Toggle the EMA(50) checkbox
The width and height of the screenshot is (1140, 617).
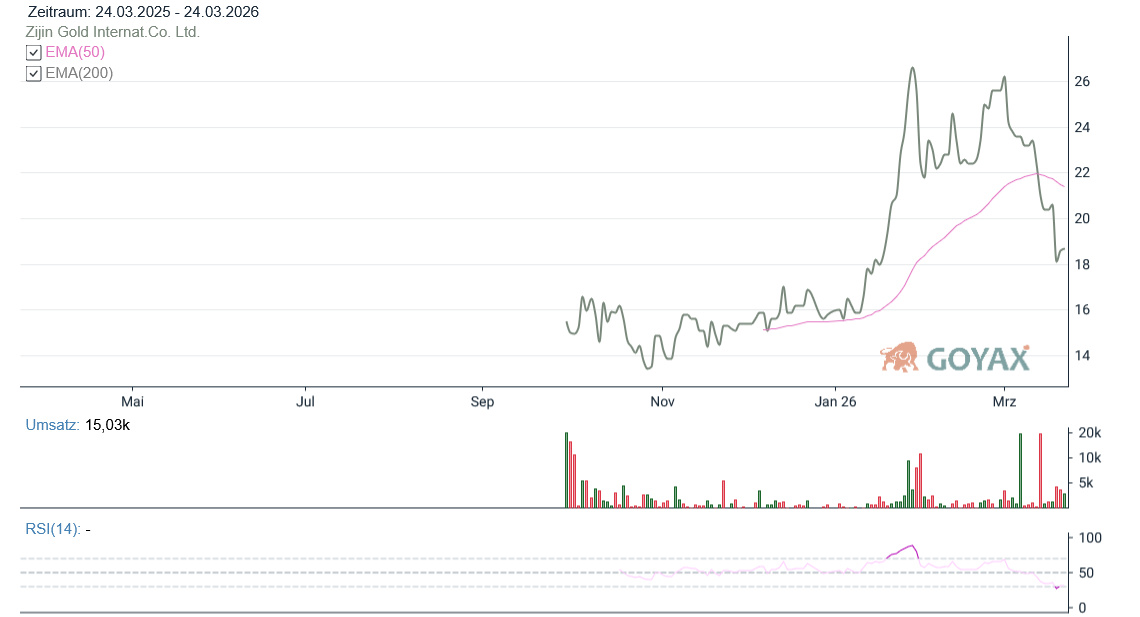point(34,52)
